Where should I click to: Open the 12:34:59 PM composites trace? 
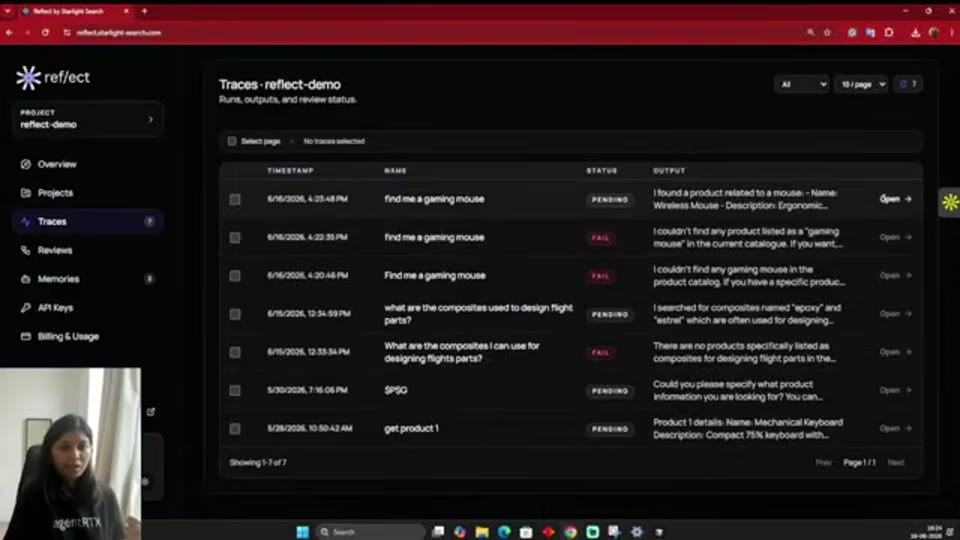click(x=896, y=314)
